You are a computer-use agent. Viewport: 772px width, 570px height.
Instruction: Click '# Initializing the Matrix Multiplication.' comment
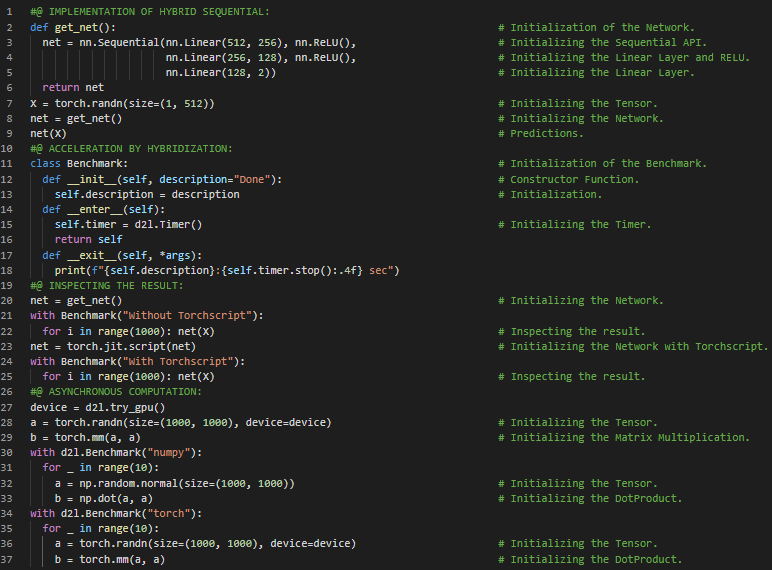(630, 437)
